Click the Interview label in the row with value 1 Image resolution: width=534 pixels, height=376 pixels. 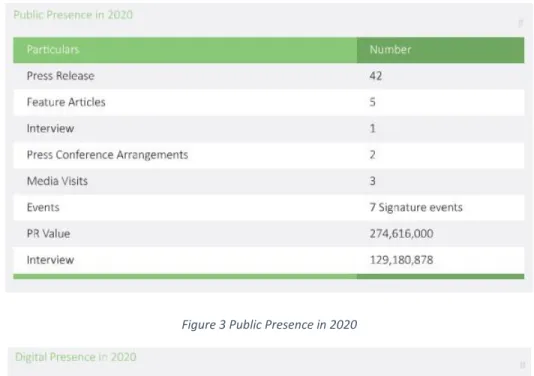50,128
